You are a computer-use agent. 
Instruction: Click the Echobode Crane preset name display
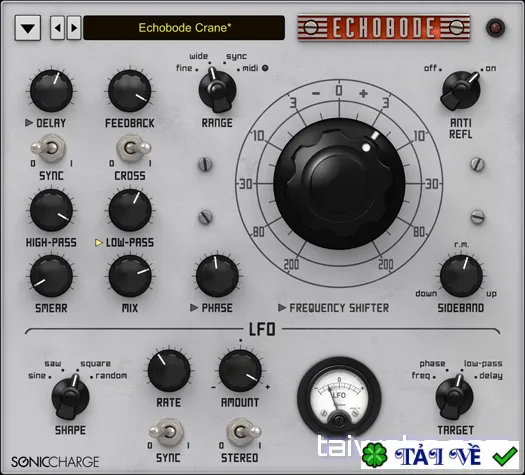tap(184, 28)
